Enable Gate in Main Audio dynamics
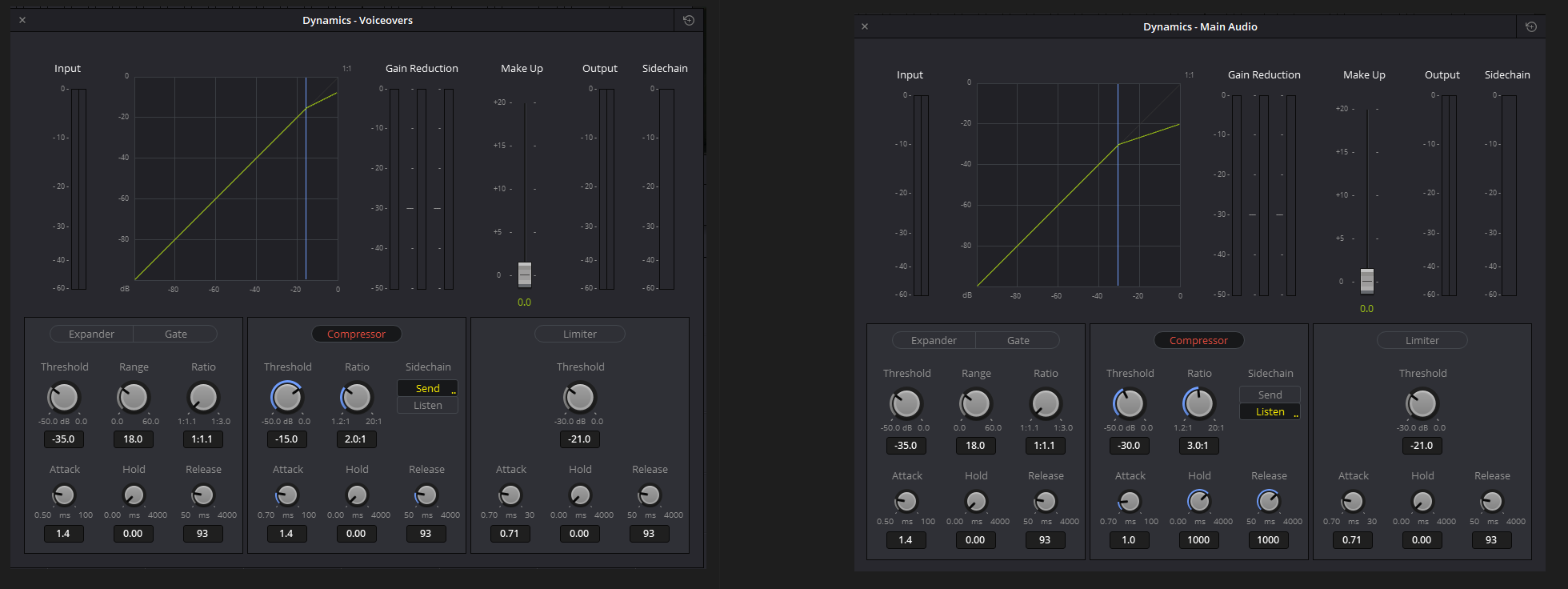Viewport: 1568px width, 589px height. (1018, 340)
